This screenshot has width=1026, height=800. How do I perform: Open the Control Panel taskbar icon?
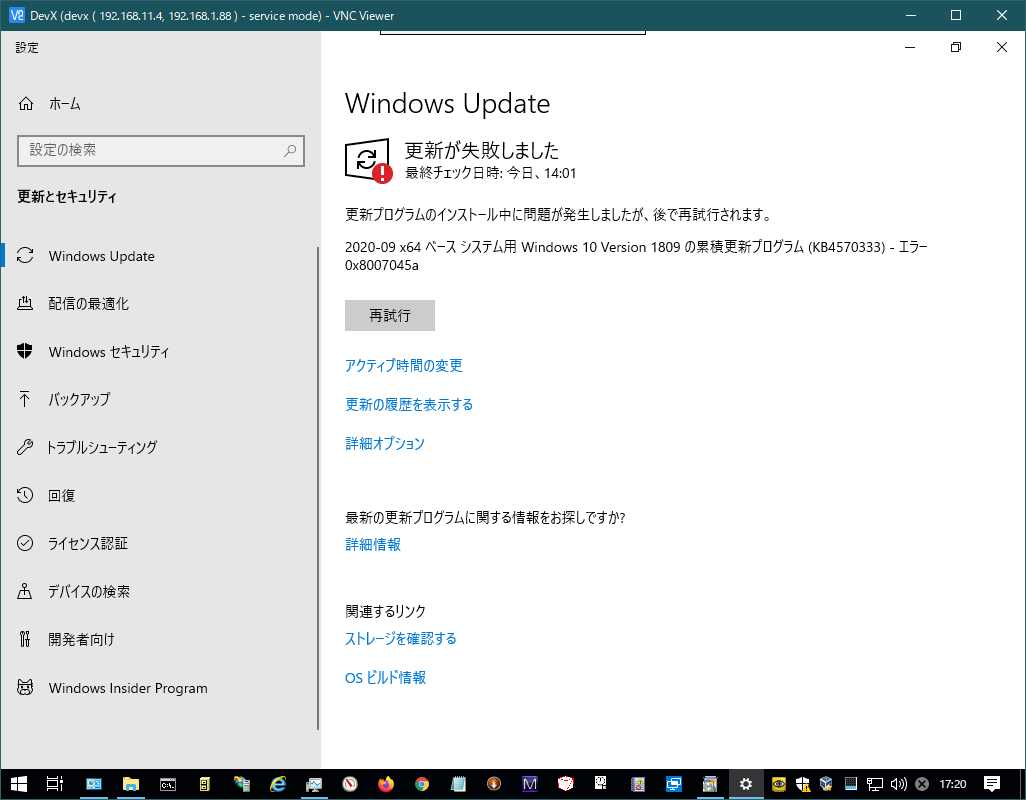pyautogui.click(x=94, y=784)
